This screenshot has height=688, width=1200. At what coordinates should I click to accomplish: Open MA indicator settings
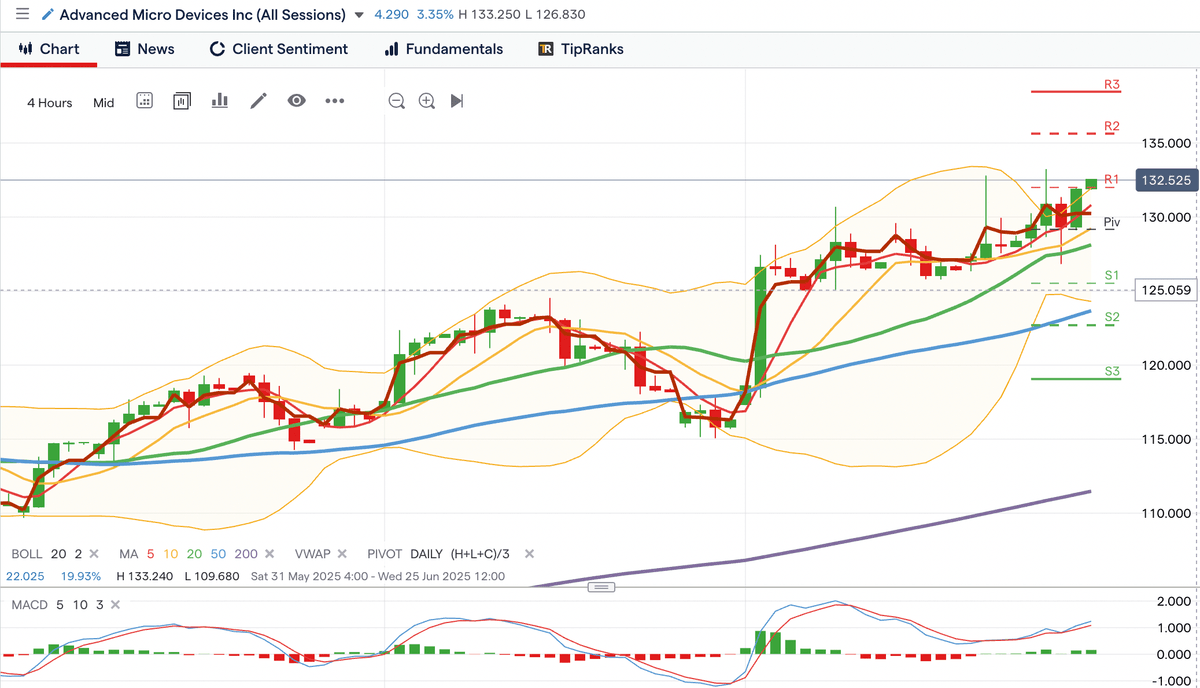pyautogui.click(x=129, y=553)
